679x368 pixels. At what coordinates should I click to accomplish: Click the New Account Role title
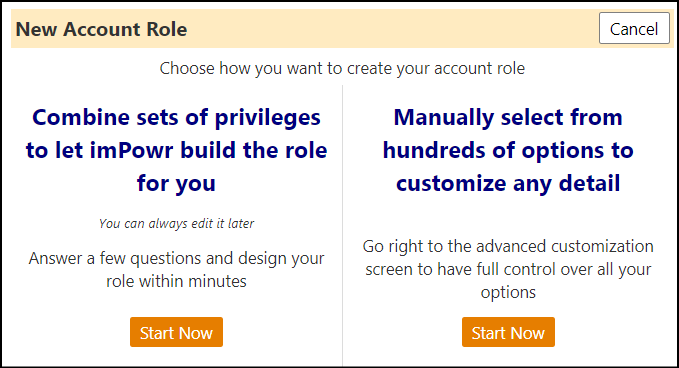click(x=101, y=29)
